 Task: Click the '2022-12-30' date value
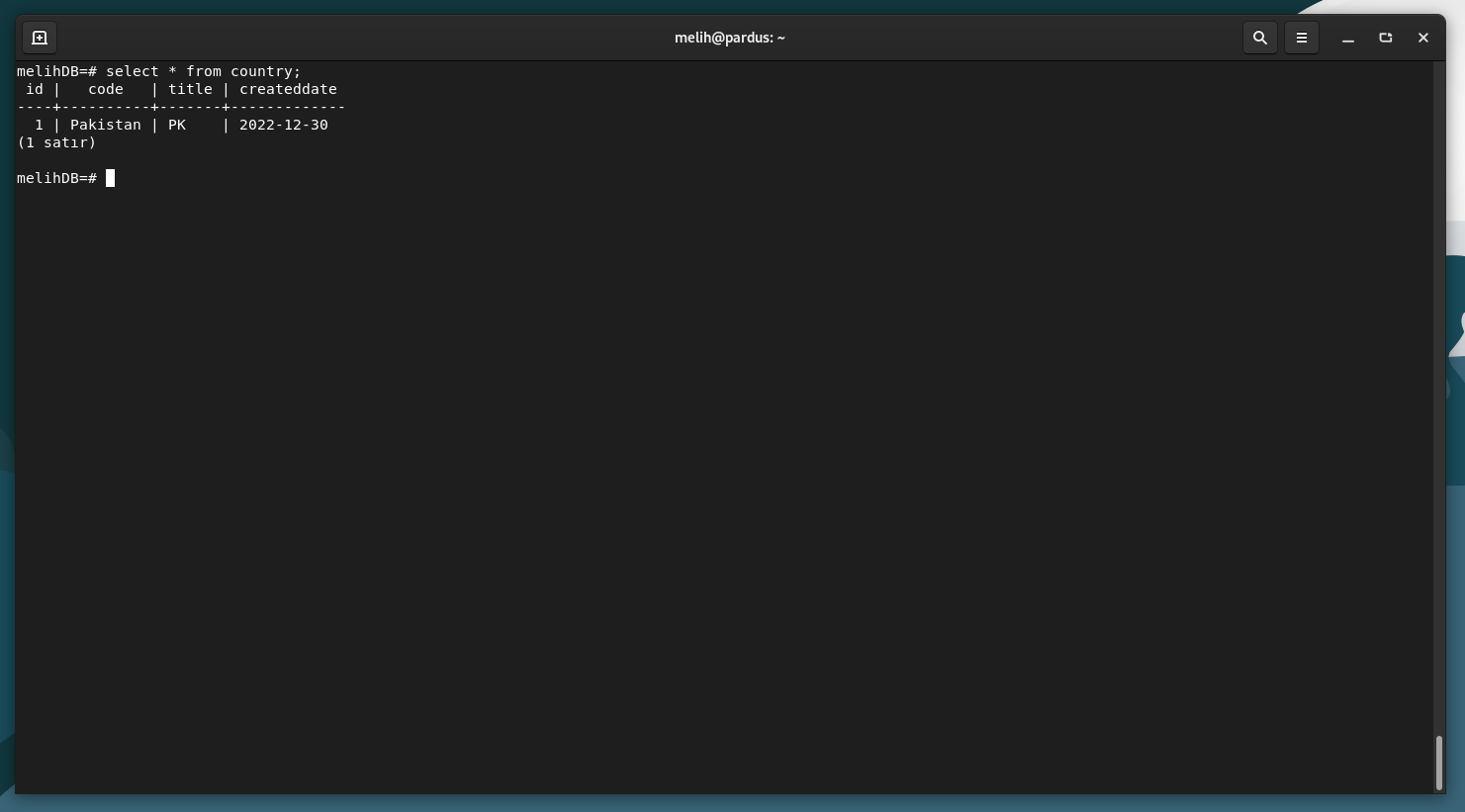pos(284,125)
